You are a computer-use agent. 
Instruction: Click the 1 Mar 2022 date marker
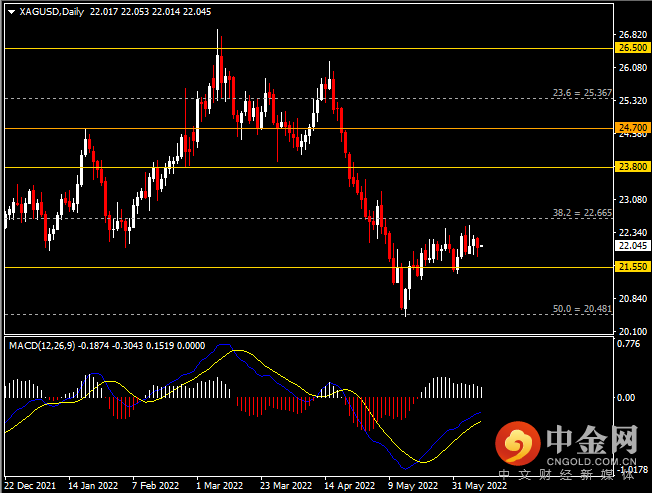(220, 486)
